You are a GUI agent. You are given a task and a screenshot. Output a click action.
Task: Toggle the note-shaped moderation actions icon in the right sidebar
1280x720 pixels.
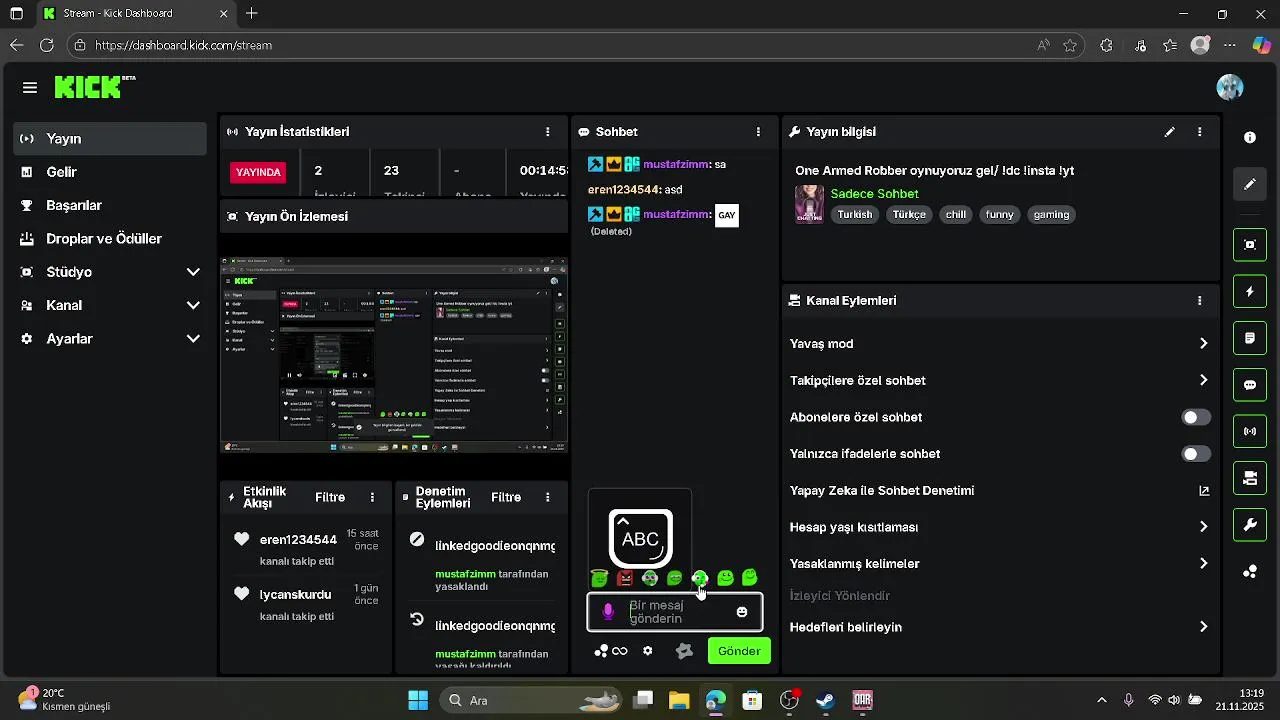[x=1250, y=338]
